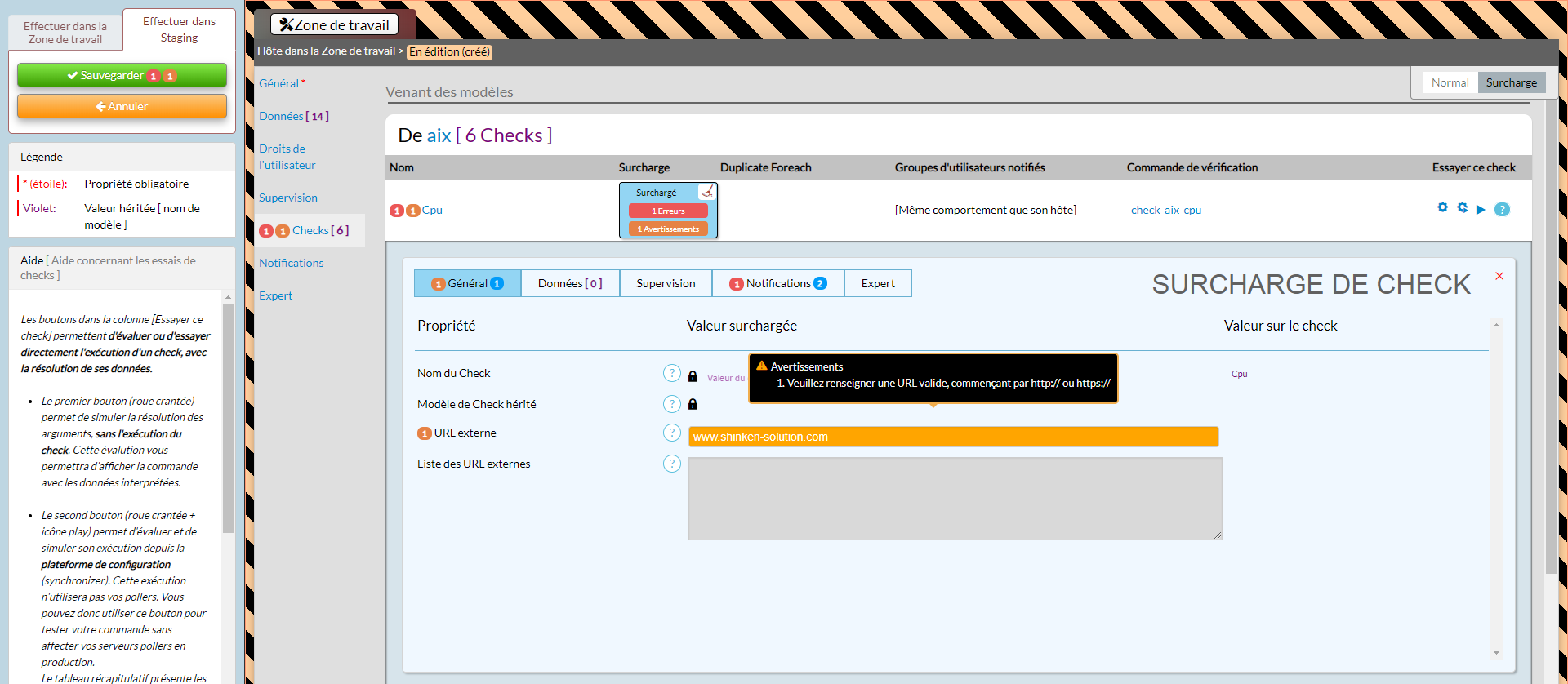
Task: Switch view mode to Normal
Action: point(1450,82)
